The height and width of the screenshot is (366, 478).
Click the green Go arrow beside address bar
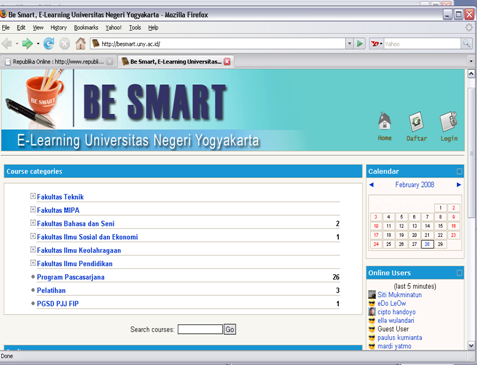pos(360,44)
